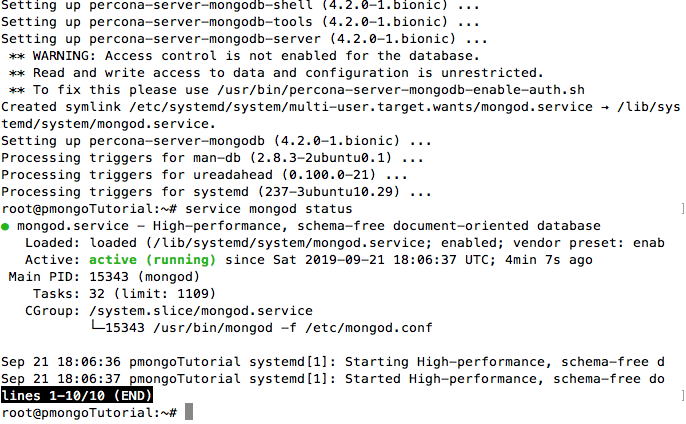Click the 'Tasks: 32 (limit: 1109)' line
Image resolution: width=686 pixels, height=424 pixels.
point(124,294)
